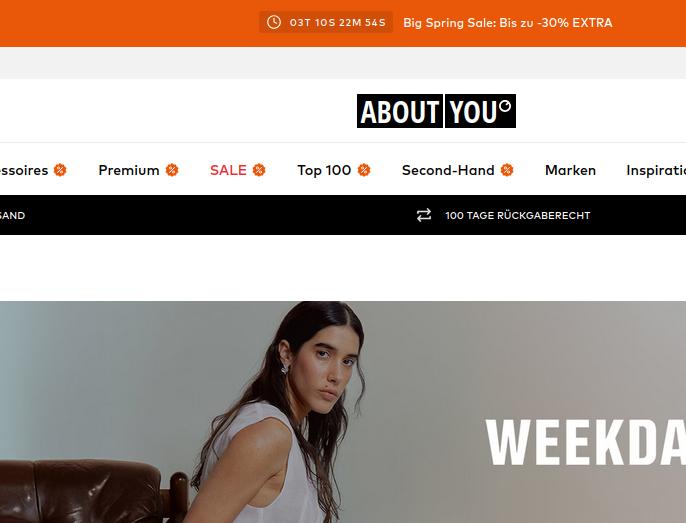Click the ABOUT YOU logo
This screenshot has height=523, width=686.
pyautogui.click(x=436, y=111)
